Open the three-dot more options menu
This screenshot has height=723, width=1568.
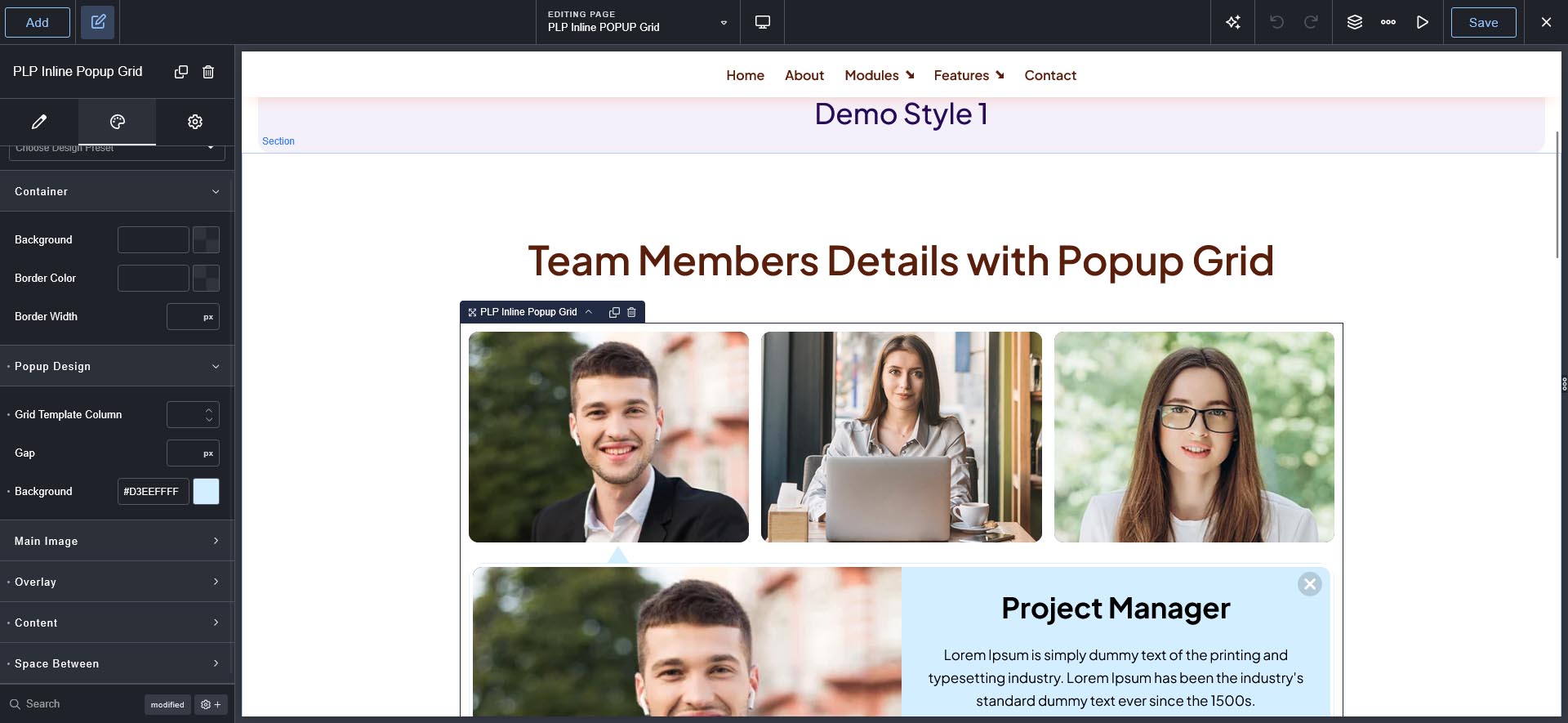1388,22
